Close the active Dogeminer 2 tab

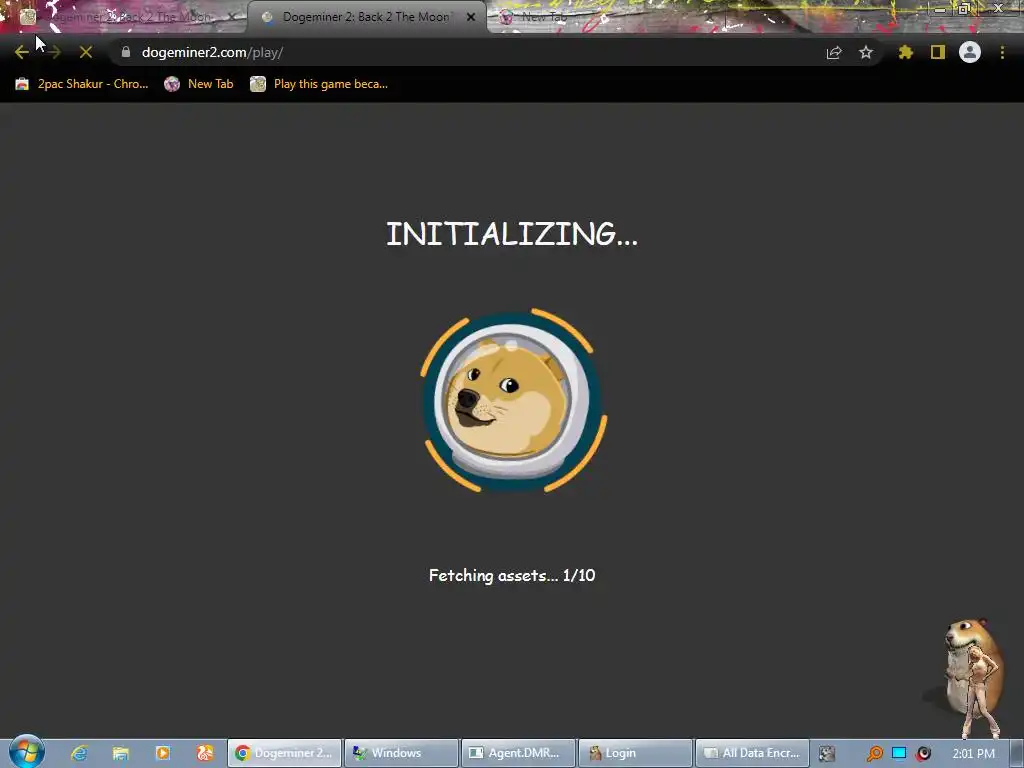[x=471, y=17]
